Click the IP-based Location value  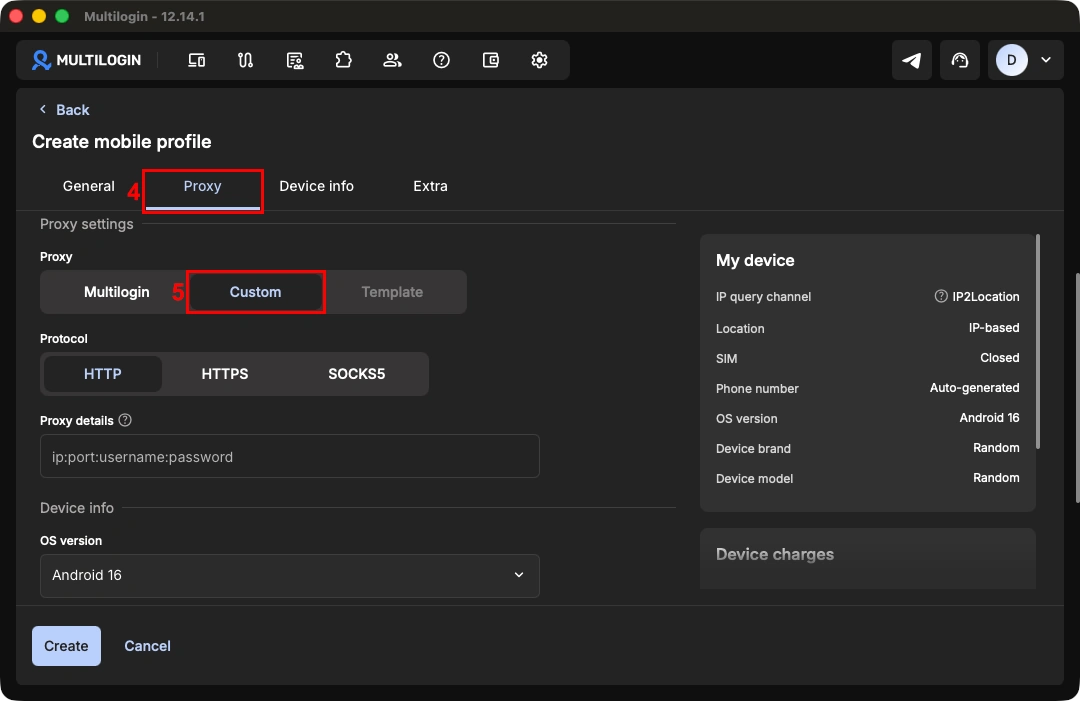coord(994,328)
